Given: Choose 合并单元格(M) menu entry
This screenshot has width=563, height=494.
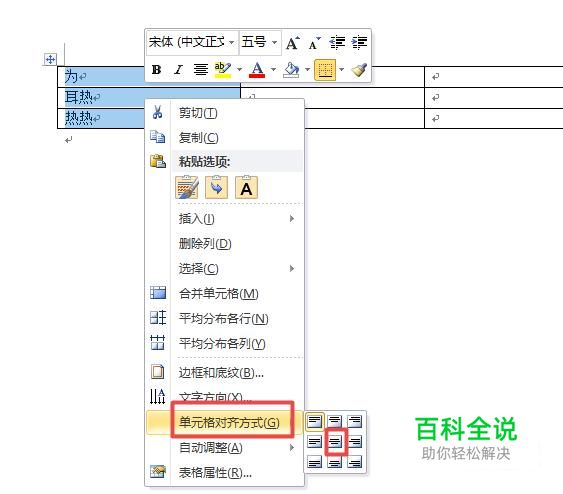Looking at the screenshot, I should coord(225,293).
